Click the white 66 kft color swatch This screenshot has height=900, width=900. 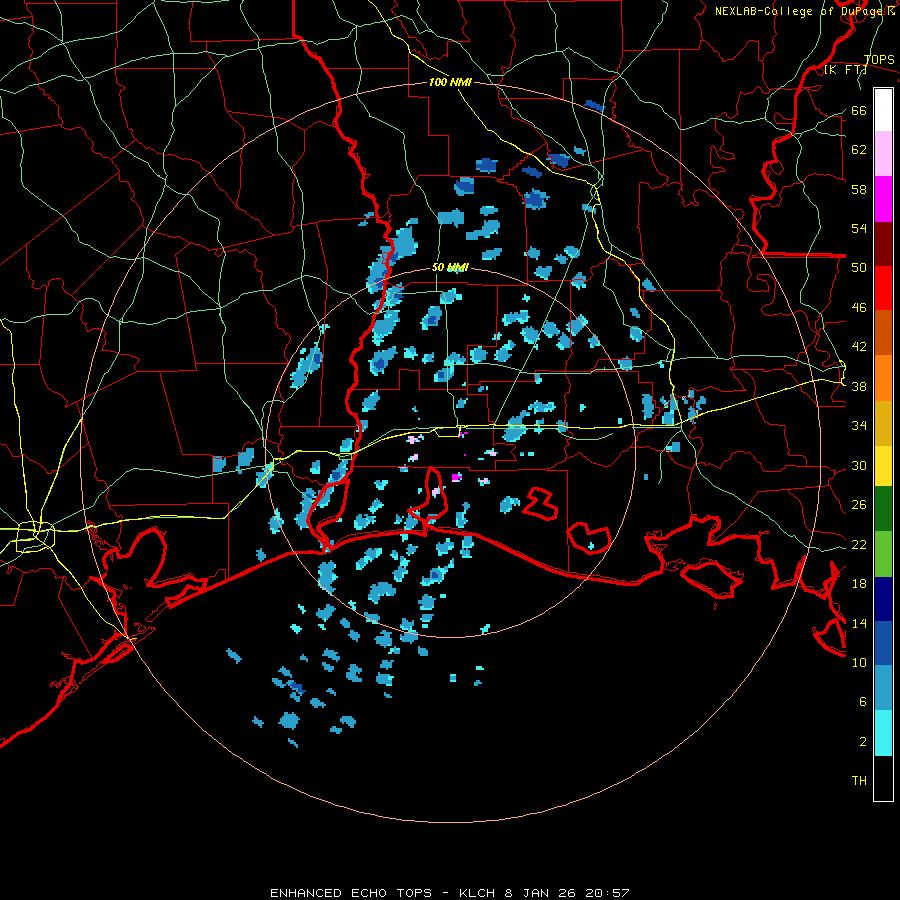pyautogui.click(x=883, y=110)
